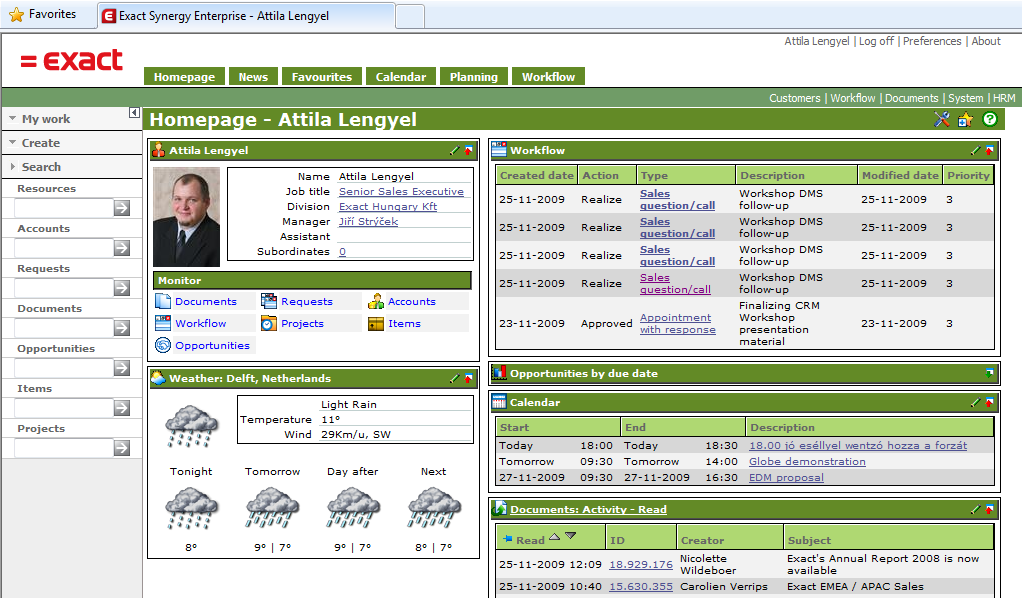The width and height of the screenshot is (1022, 598).
Task: Add page to favourites star icon
Action: point(965,119)
